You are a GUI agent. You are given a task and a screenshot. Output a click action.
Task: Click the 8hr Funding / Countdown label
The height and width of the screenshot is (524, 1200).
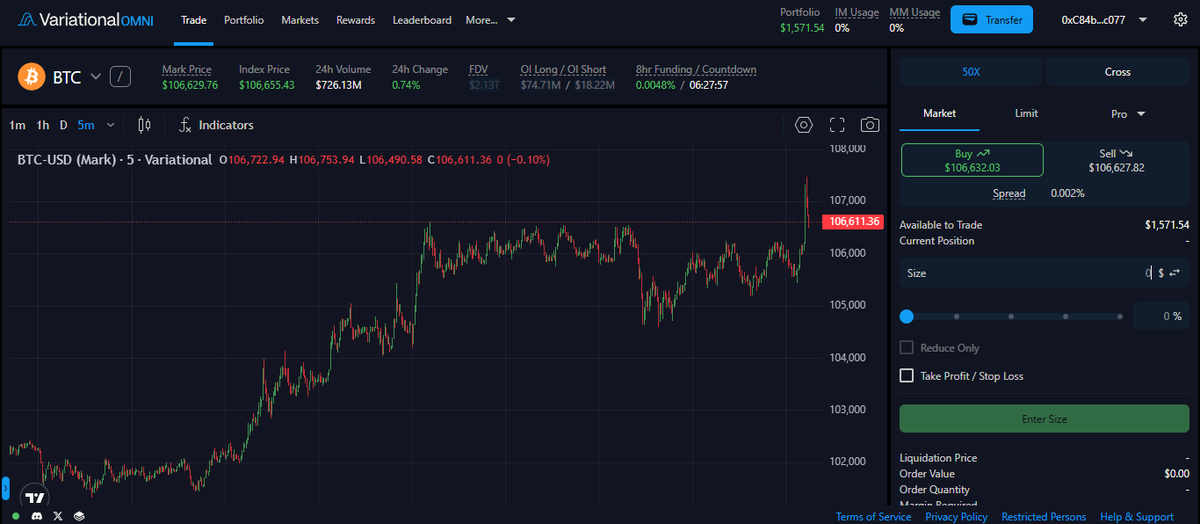[696, 70]
